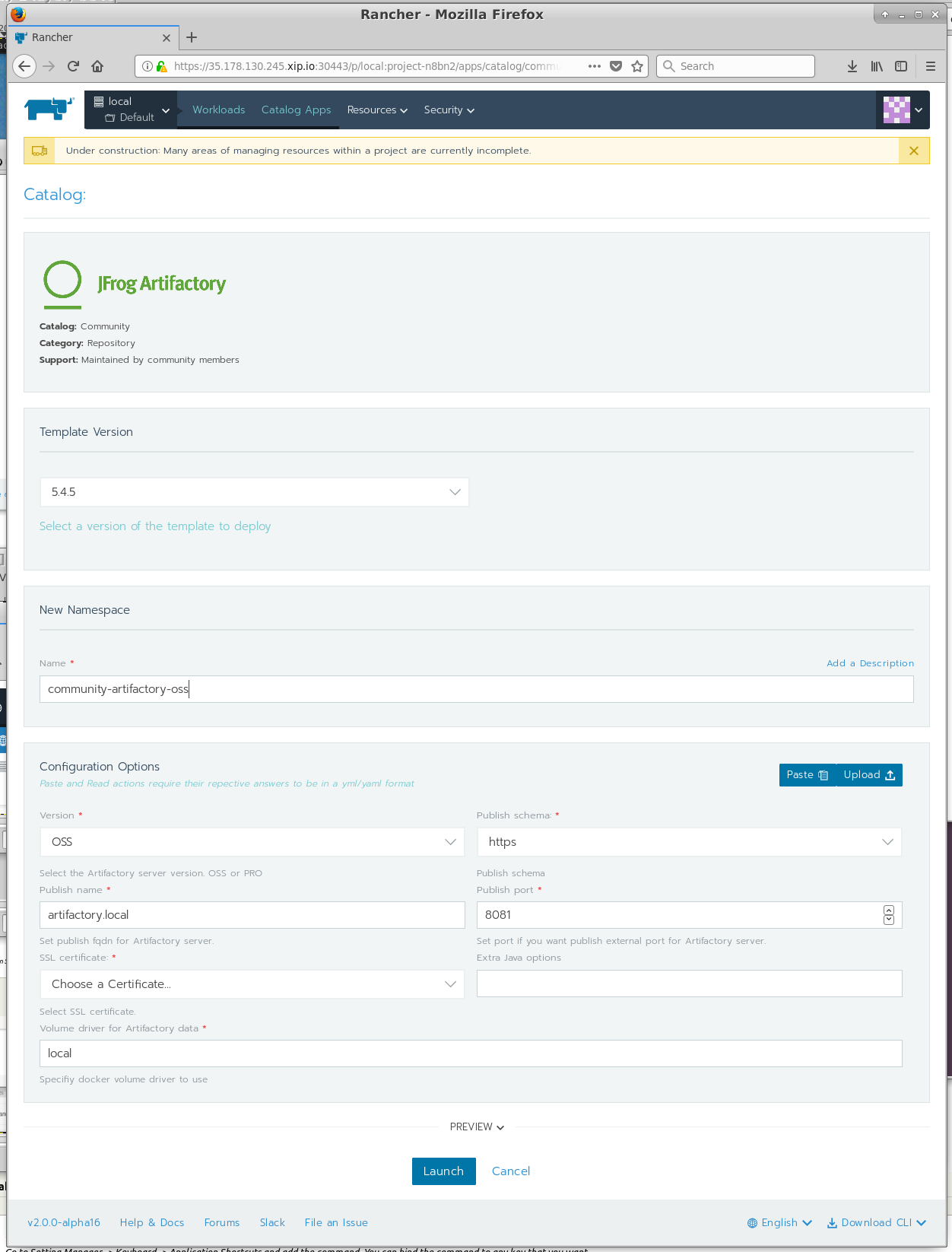The height and width of the screenshot is (1252, 952).
Task: Open the Download CLI dropdown
Action: (x=877, y=1222)
